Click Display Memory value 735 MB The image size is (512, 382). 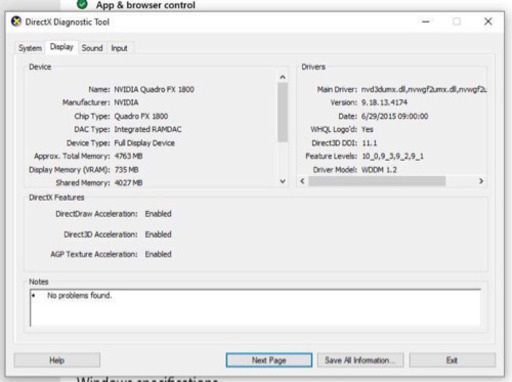(126, 170)
